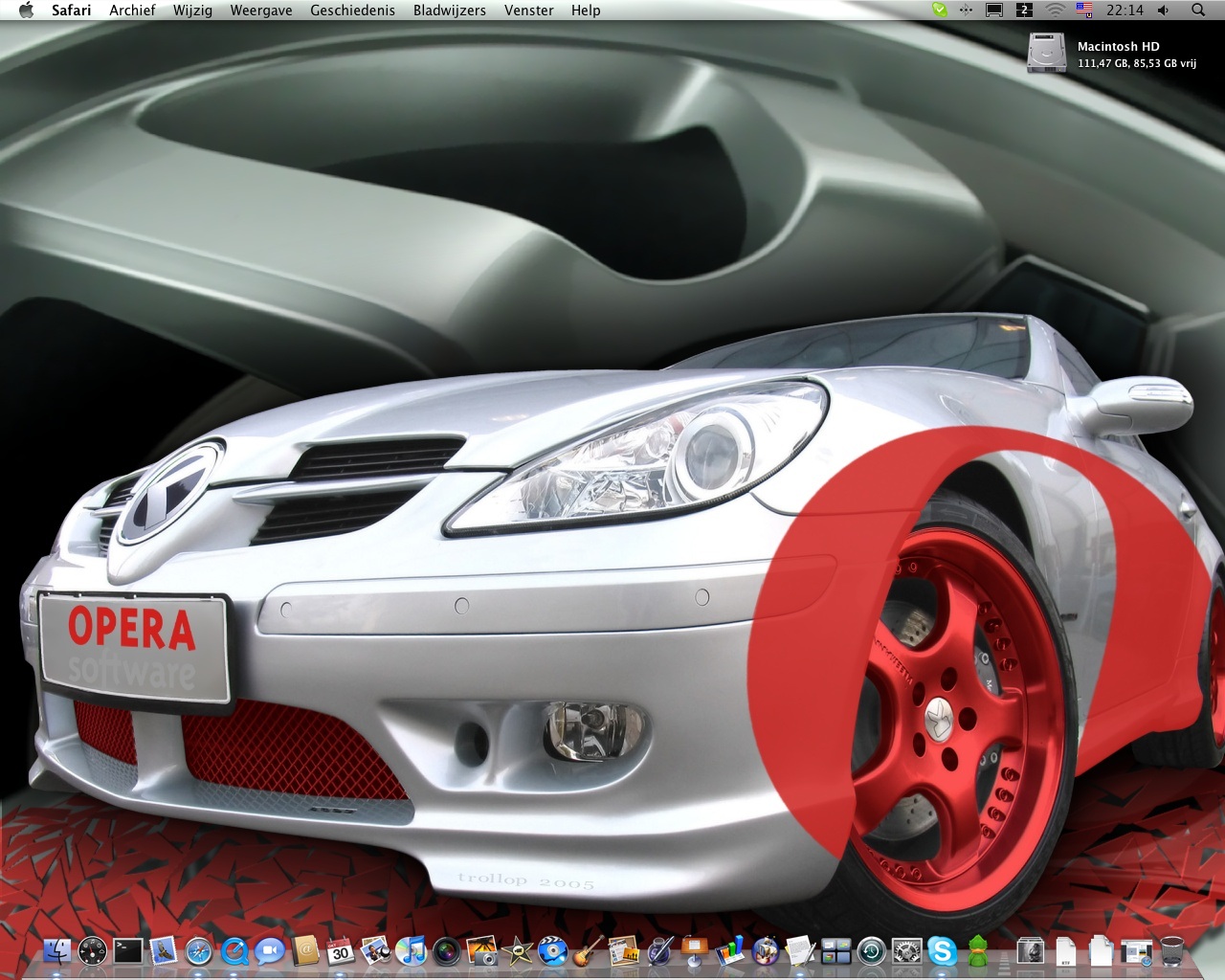
Task: Open the documents stack in dock
Action: [1102, 950]
